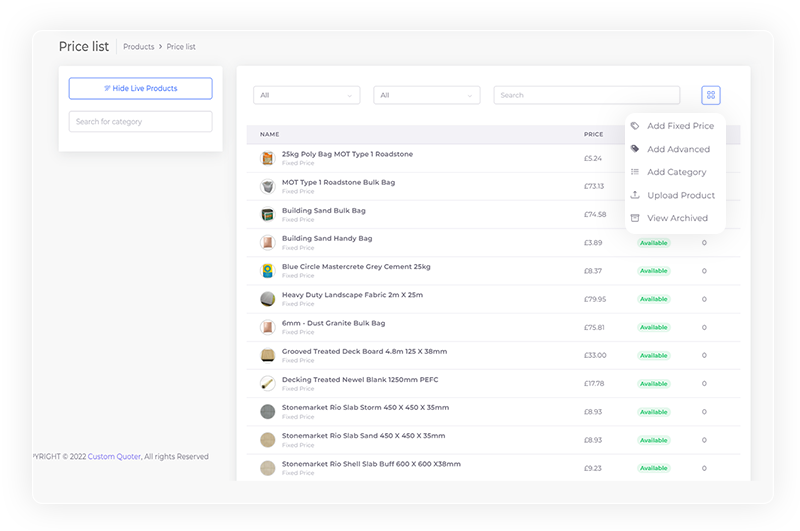Choose Upload Product from the menu
Image resolution: width=800 pixels, height=531 pixels.
pyautogui.click(x=681, y=195)
